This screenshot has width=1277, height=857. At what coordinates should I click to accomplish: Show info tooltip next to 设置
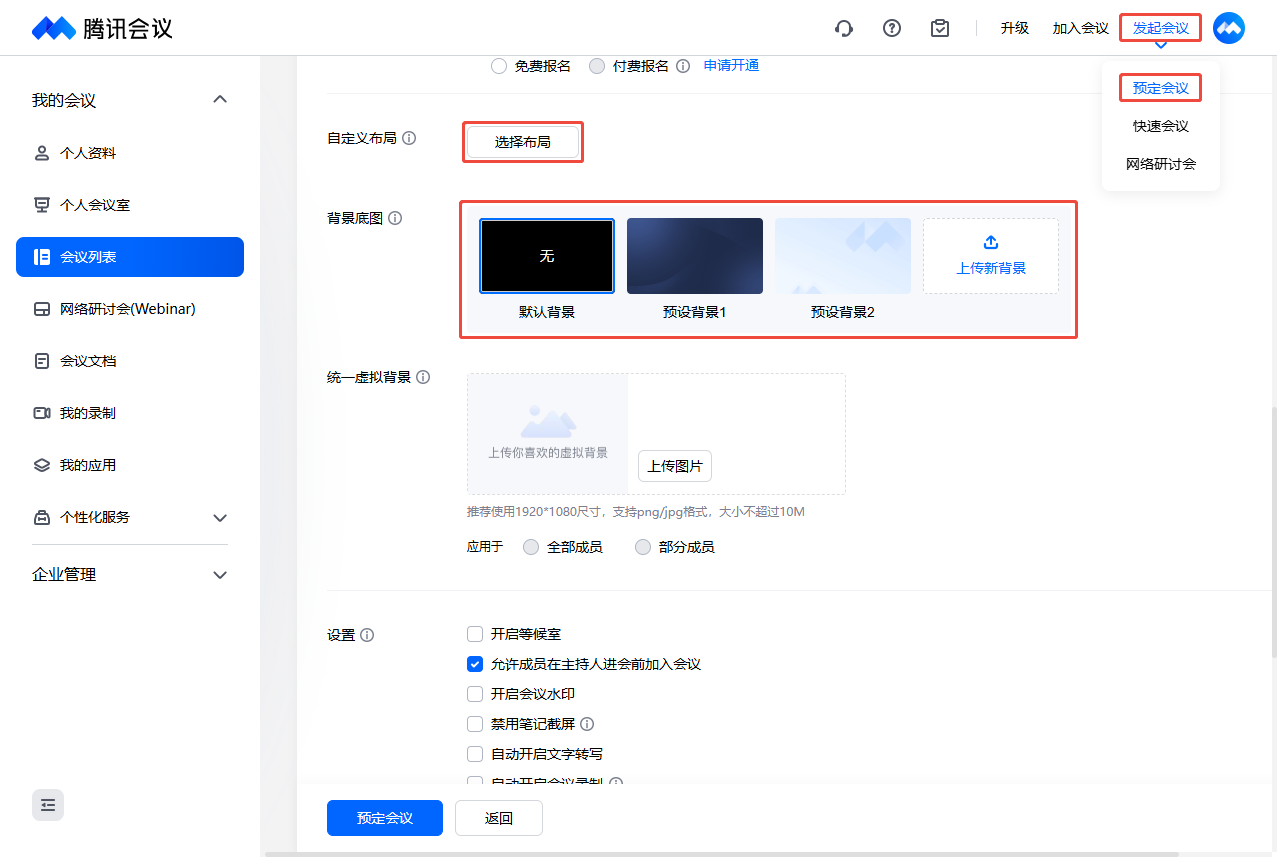click(367, 635)
